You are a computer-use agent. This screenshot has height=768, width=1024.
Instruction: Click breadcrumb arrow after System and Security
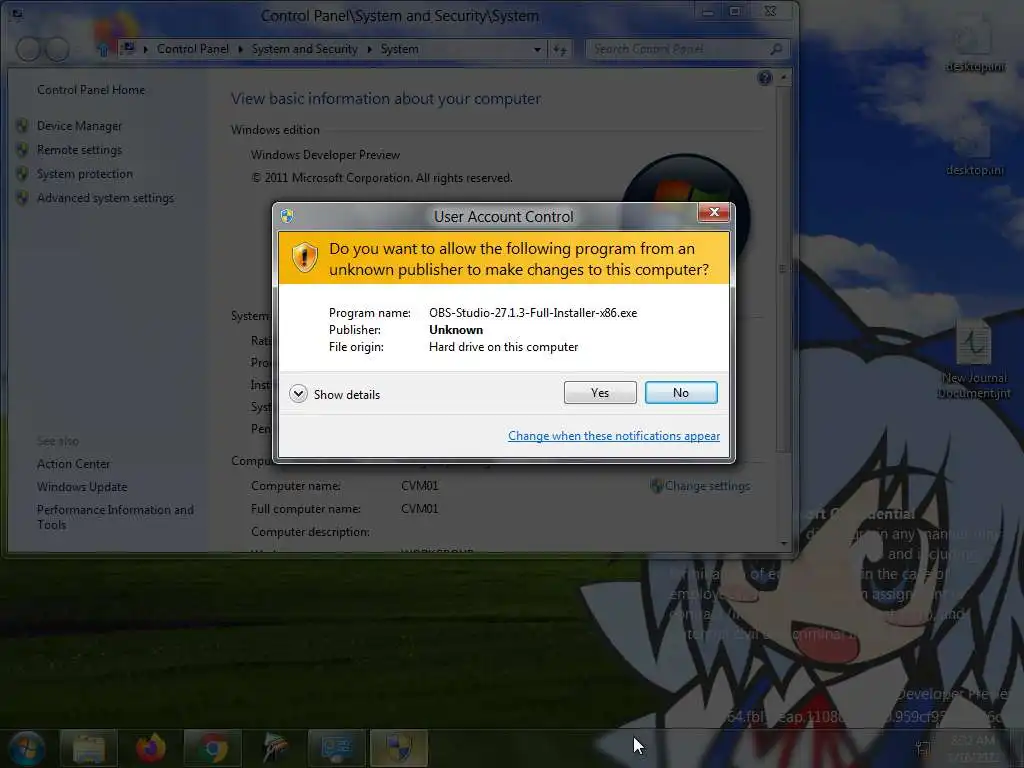pyautogui.click(x=369, y=50)
